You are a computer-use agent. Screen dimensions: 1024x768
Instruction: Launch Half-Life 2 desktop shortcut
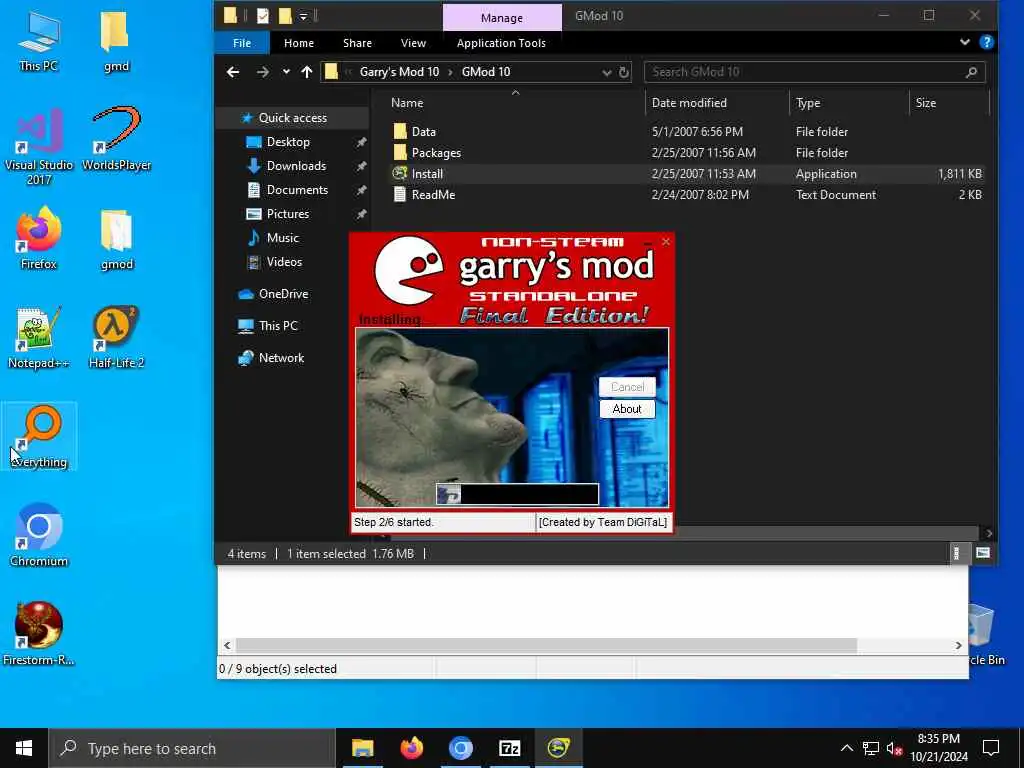tap(116, 338)
